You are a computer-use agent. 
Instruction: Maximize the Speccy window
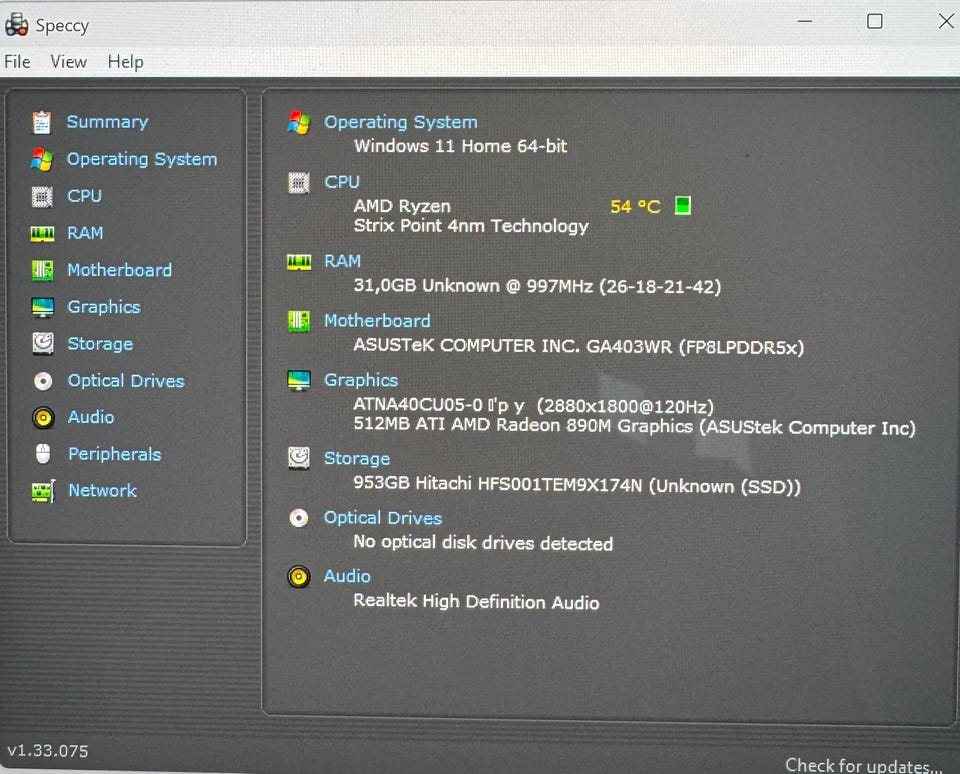point(875,21)
